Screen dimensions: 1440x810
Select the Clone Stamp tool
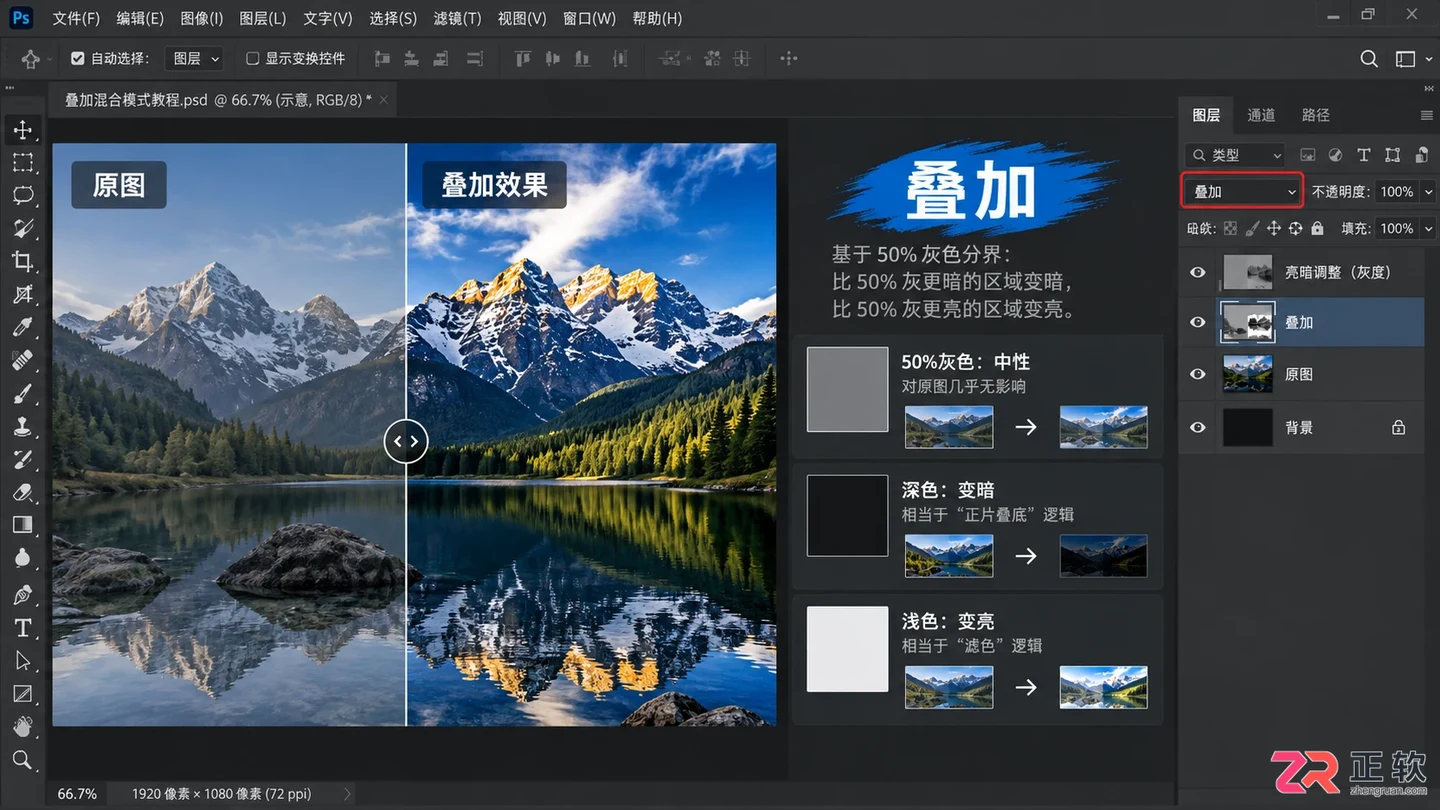(x=22, y=427)
